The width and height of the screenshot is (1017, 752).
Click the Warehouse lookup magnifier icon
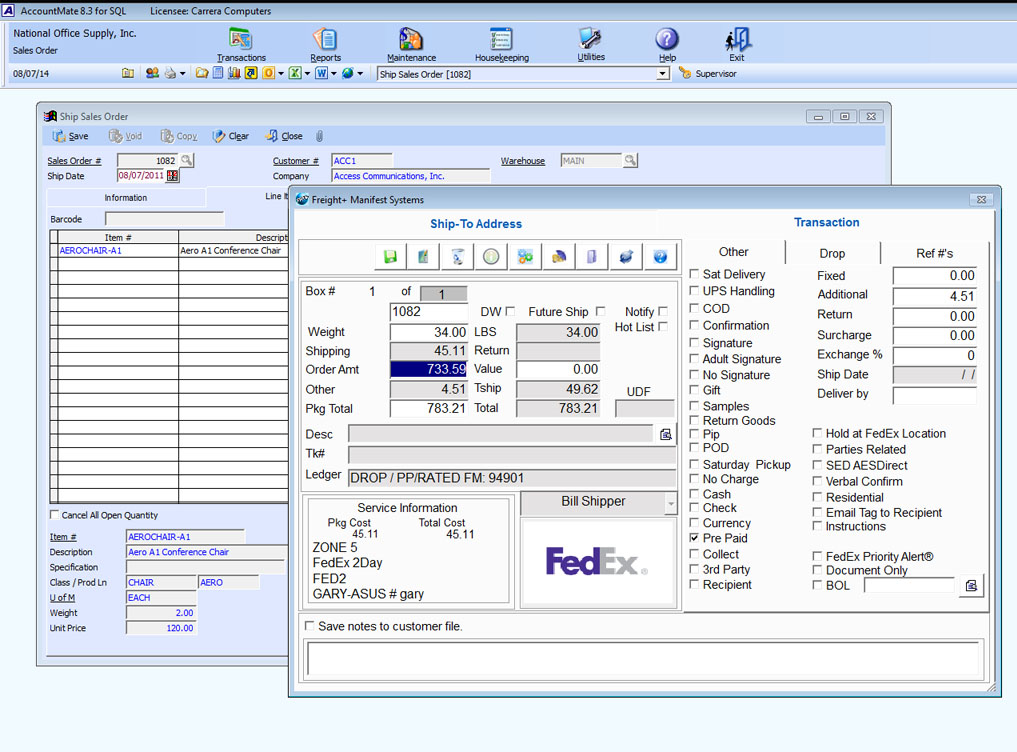[630, 160]
